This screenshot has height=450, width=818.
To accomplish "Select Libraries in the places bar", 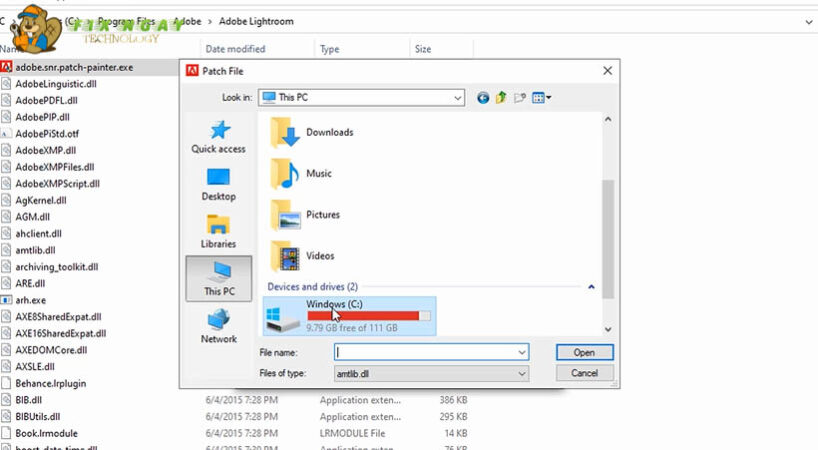I will pos(218,231).
